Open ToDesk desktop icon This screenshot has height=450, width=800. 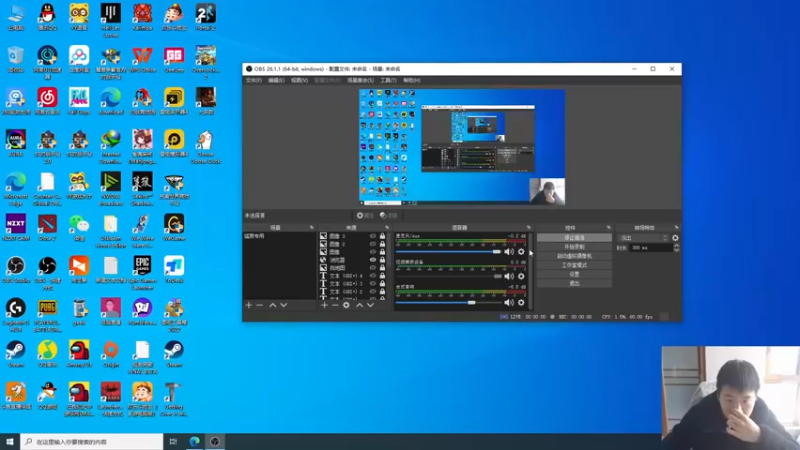pos(174,269)
